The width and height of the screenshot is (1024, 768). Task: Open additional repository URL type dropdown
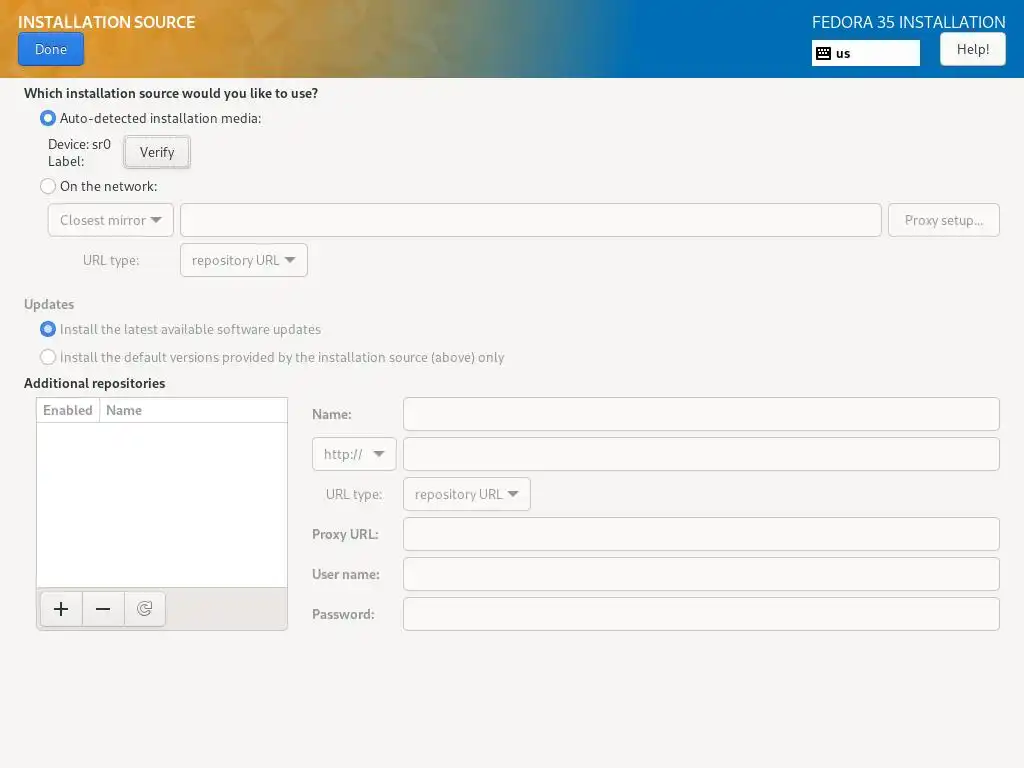click(x=467, y=494)
